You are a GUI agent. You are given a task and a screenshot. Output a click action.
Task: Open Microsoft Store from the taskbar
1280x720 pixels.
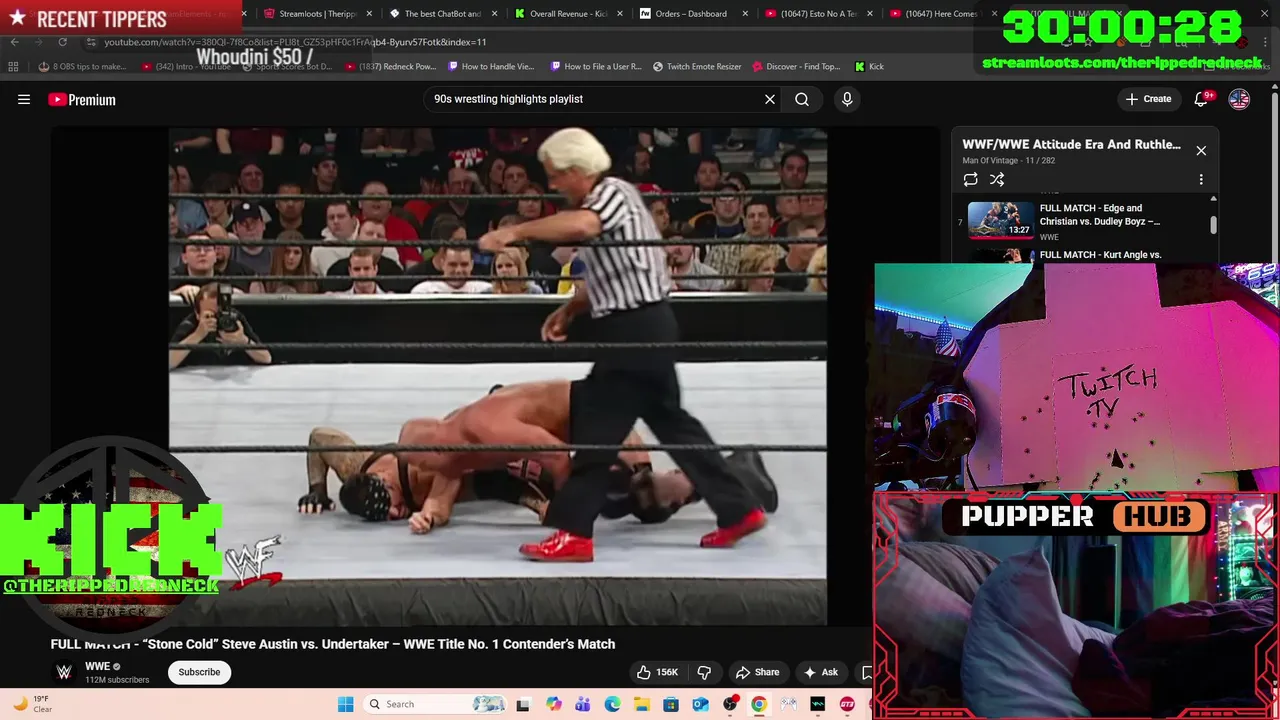click(671, 704)
